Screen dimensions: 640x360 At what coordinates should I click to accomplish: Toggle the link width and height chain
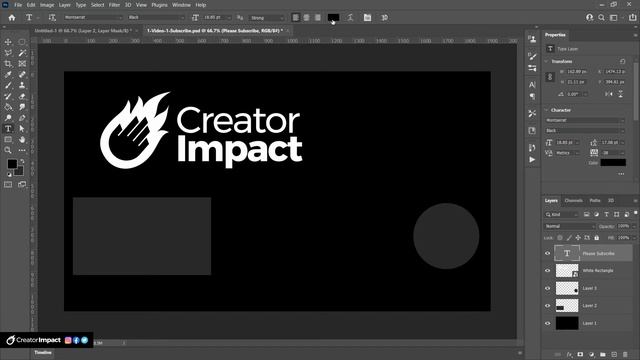click(x=550, y=77)
